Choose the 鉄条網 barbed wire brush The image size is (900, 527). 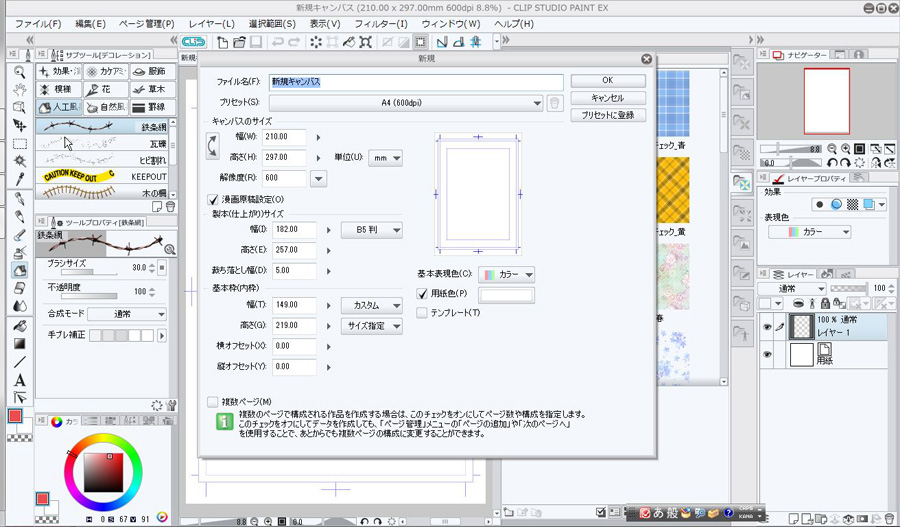pos(105,127)
